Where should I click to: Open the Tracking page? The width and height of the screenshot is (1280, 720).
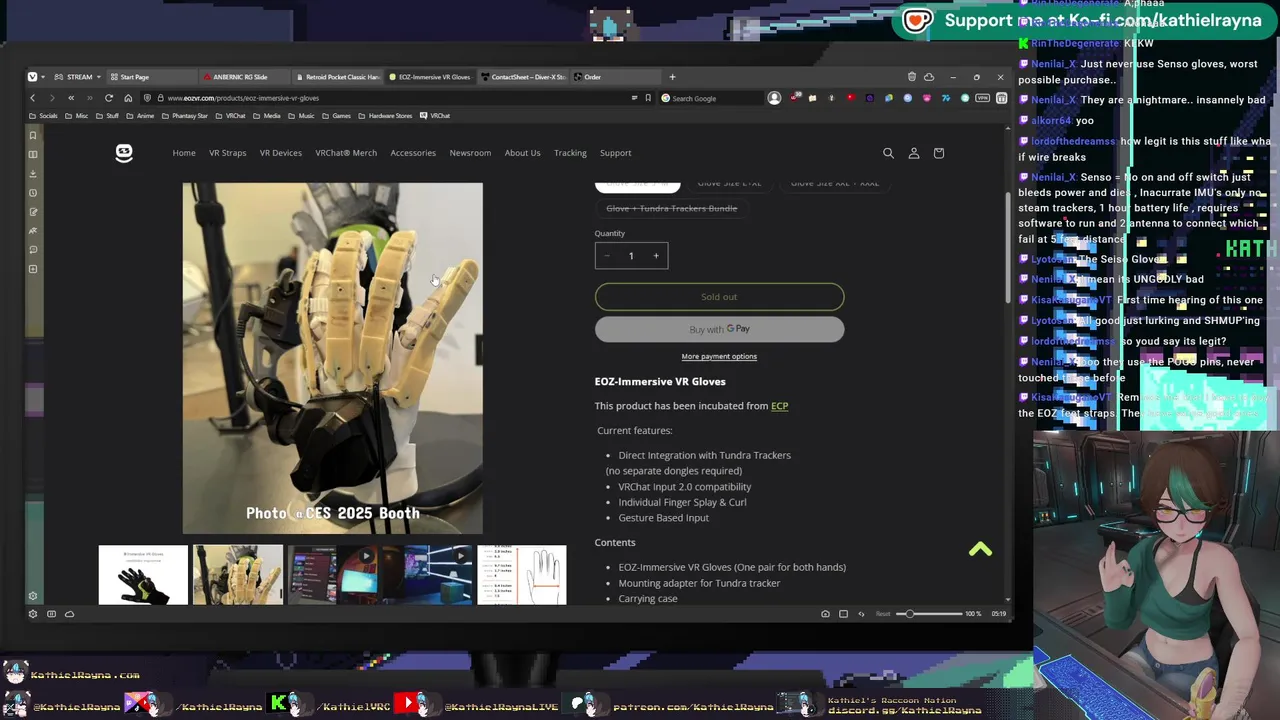tap(570, 153)
